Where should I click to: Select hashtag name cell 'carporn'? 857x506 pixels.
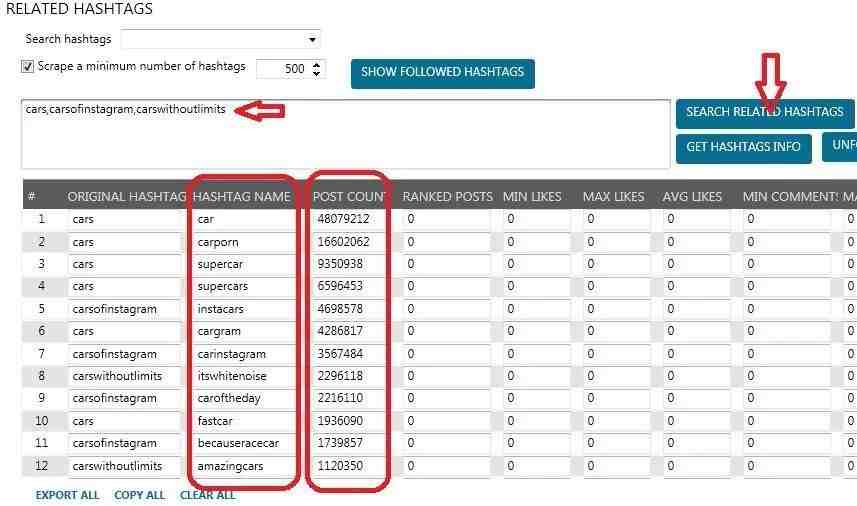coord(243,242)
